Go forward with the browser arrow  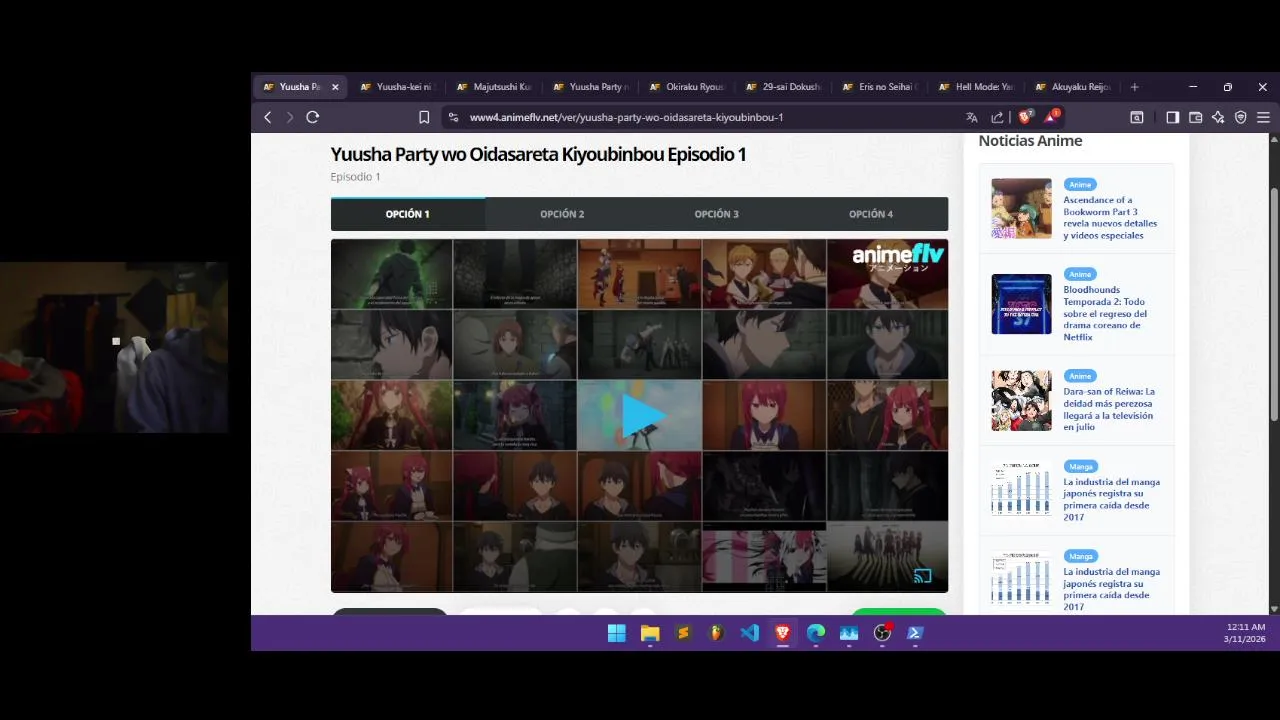[290, 117]
